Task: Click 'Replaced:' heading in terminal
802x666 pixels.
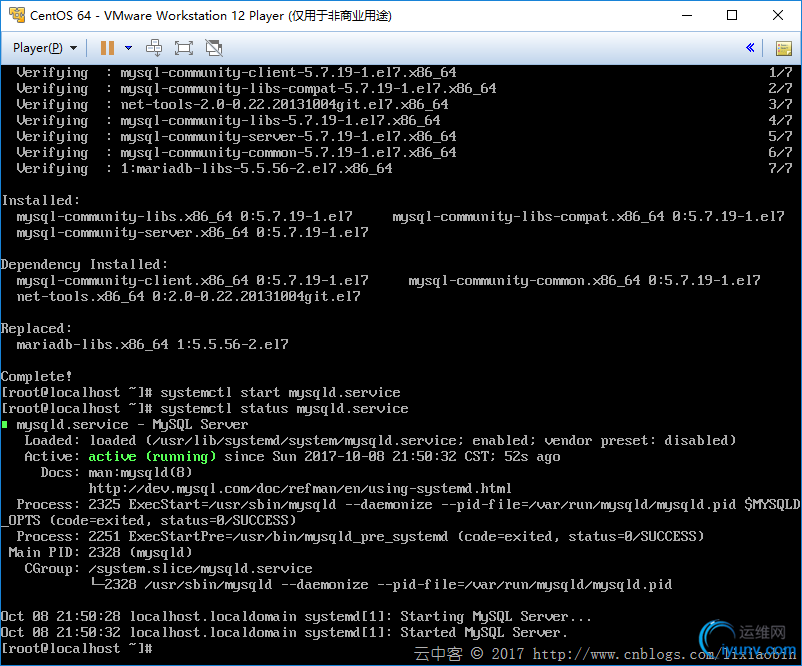Action: click(x=36, y=329)
